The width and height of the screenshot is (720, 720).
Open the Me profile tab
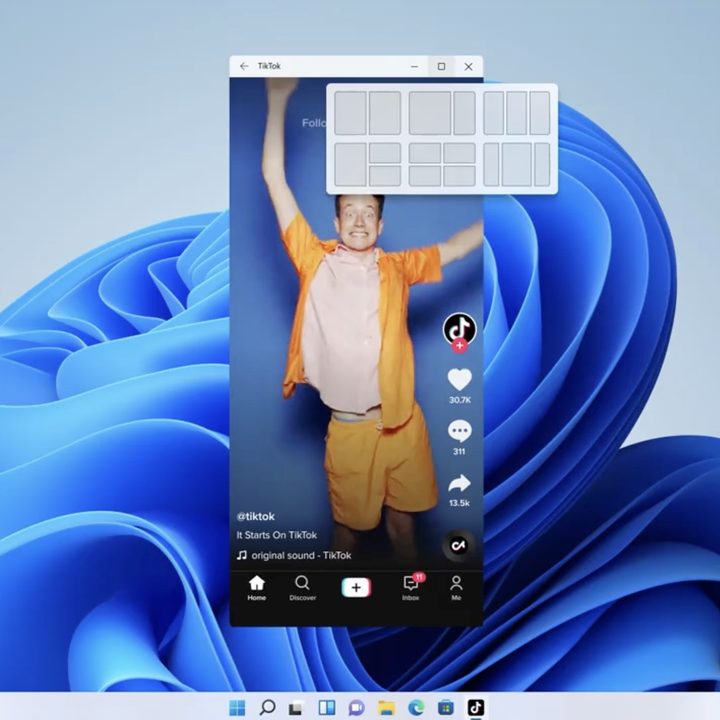[x=456, y=588]
